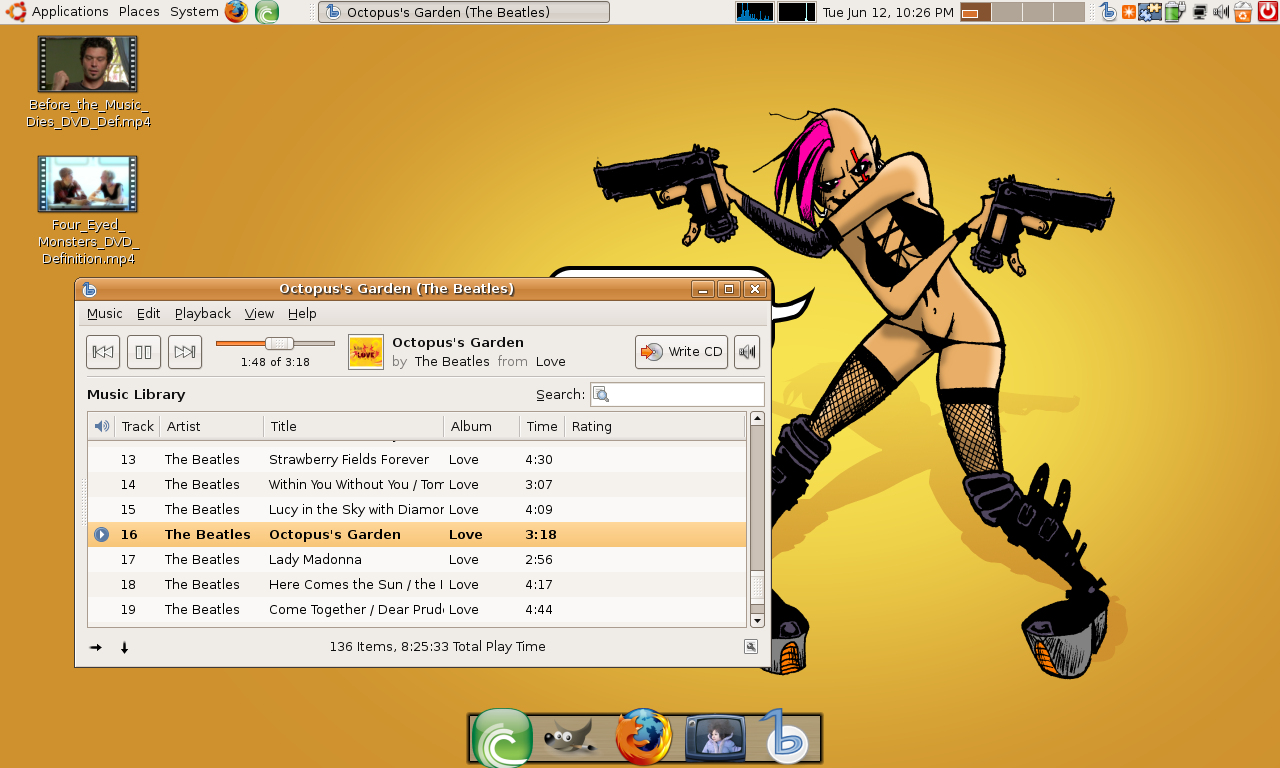Sort by the Title column header
Image resolution: width=1280 pixels, height=768 pixels.
pos(353,426)
